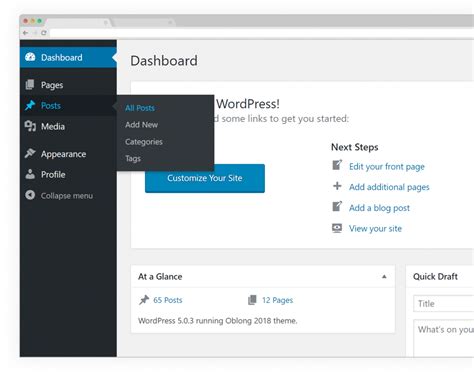The height and width of the screenshot is (376, 474).
Task: Focus the Quick Draft Title field
Action: [444, 303]
